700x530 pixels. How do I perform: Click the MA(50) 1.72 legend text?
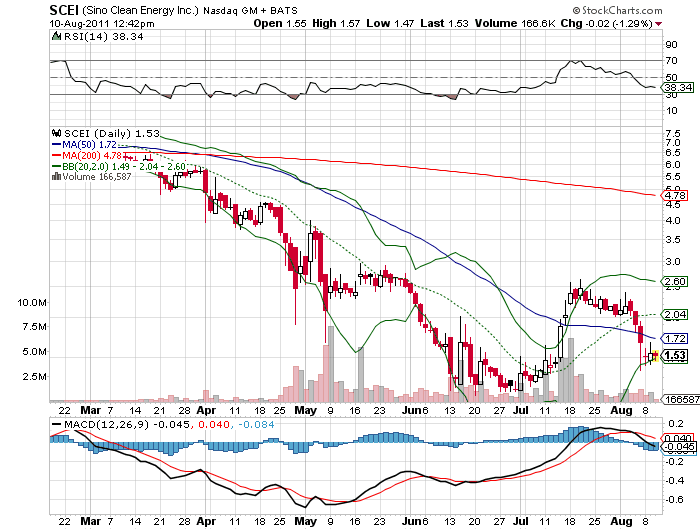click(x=89, y=144)
